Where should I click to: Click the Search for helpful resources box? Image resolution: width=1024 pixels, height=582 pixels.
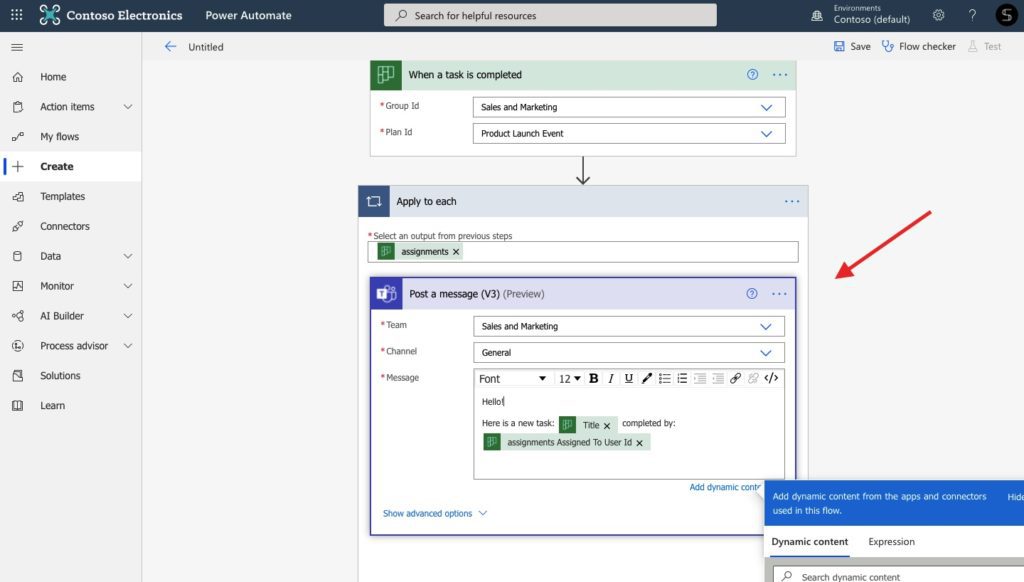[550, 15]
